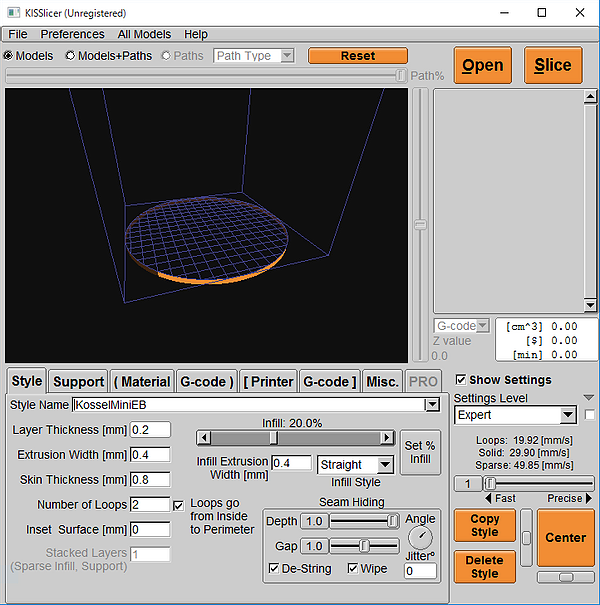Screen dimensions: 600x605
Task: Click the infill slider left arrow
Action: 204,438
